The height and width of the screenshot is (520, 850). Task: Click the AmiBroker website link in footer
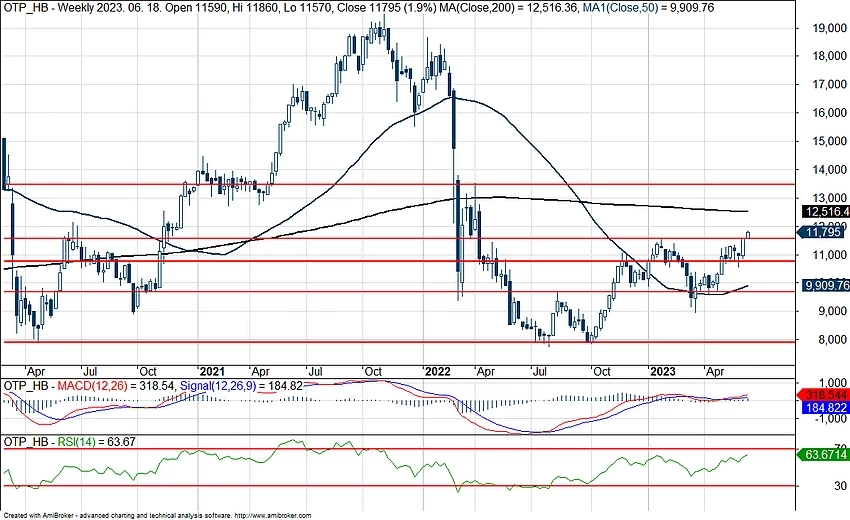273,516
